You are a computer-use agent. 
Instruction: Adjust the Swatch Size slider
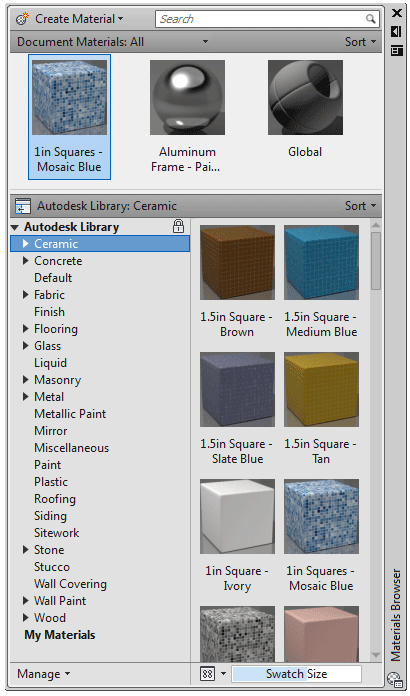(x=296, y=674)
